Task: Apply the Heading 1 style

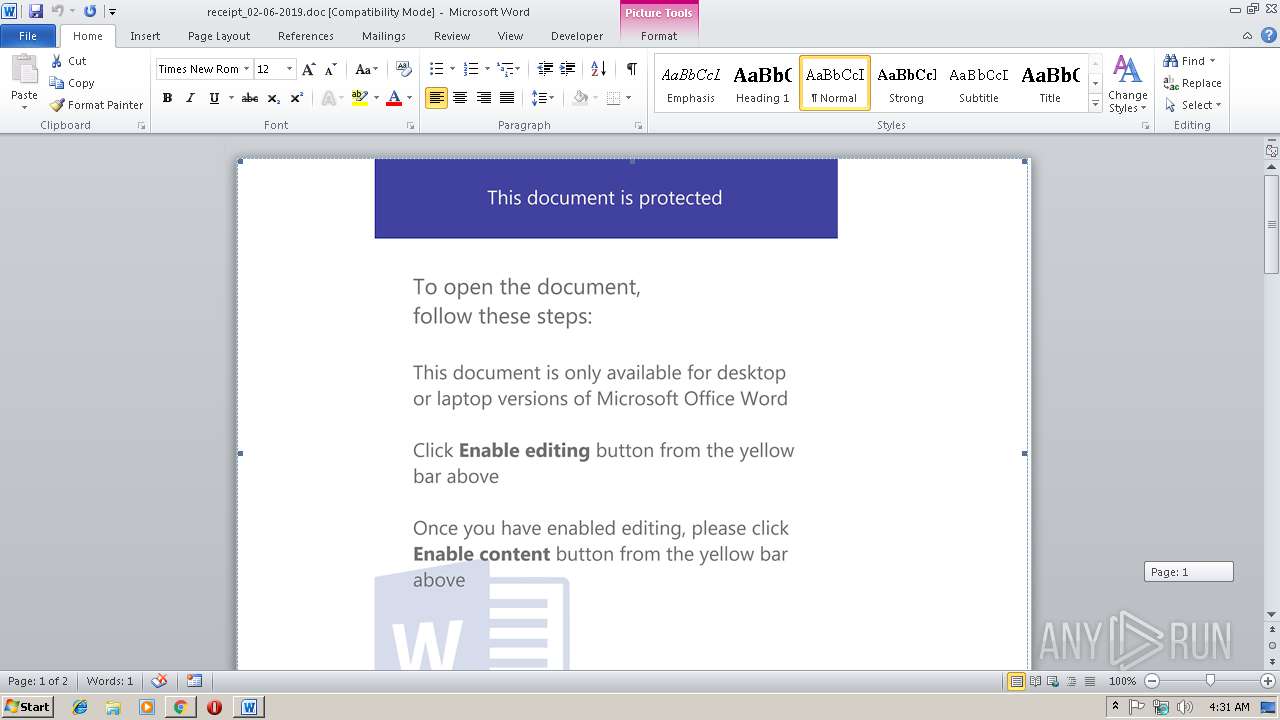Action: pos(762,83)
